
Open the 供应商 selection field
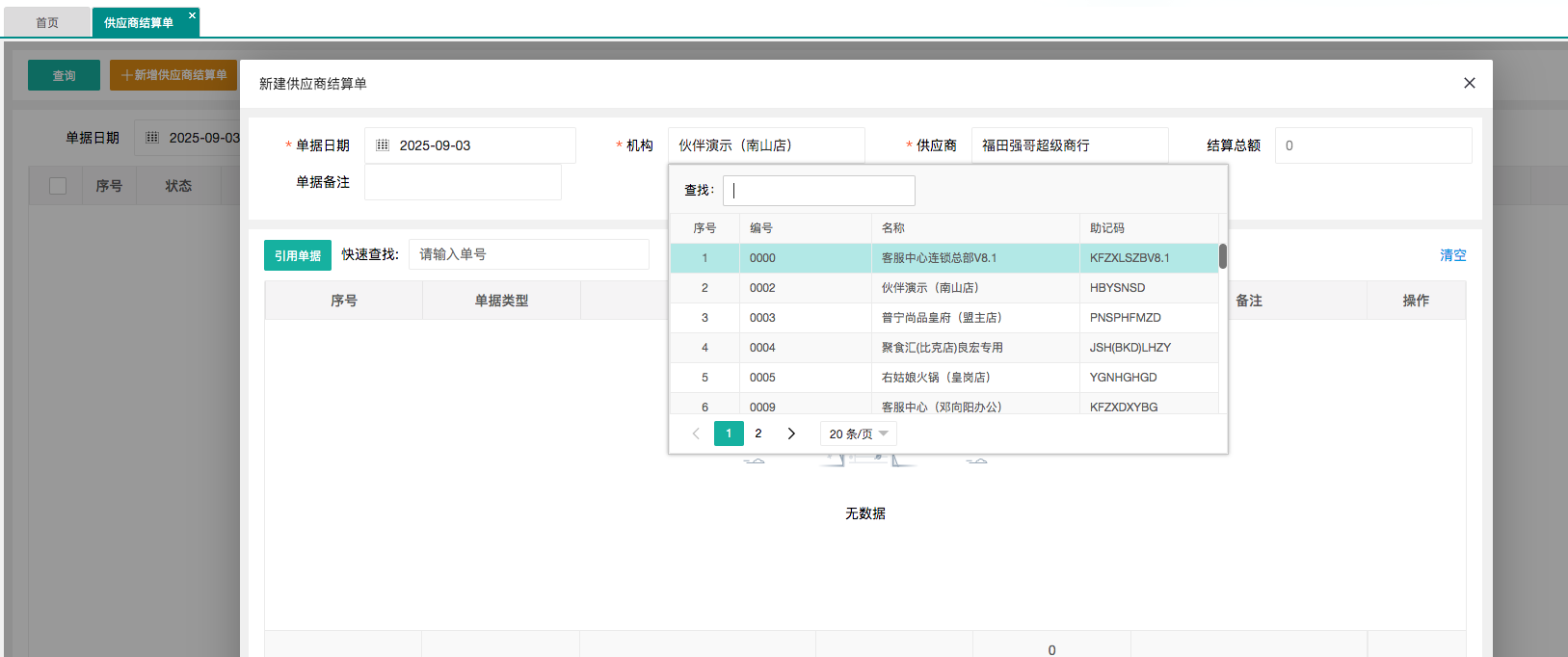click(x=1069, y=145)
